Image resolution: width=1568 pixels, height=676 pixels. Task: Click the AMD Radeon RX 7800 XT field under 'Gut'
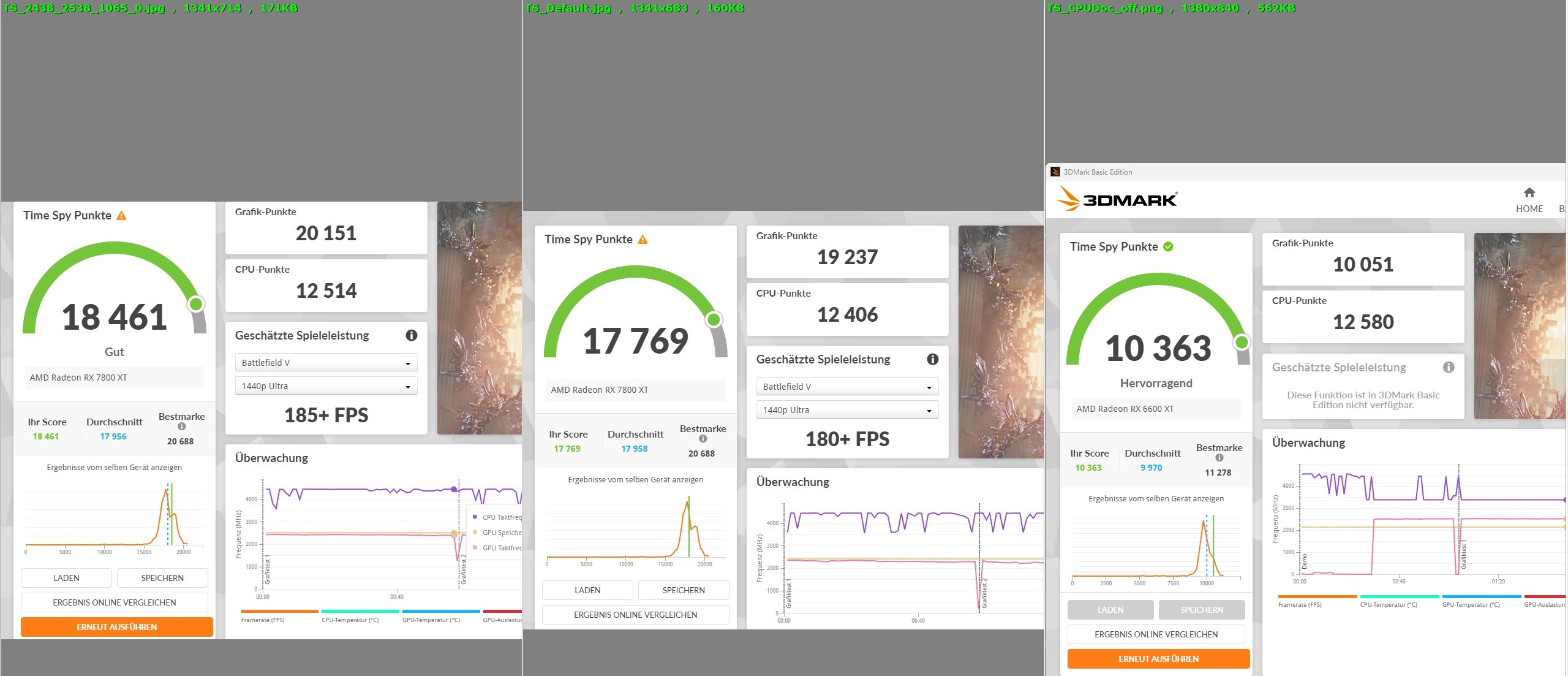point(115,378)
